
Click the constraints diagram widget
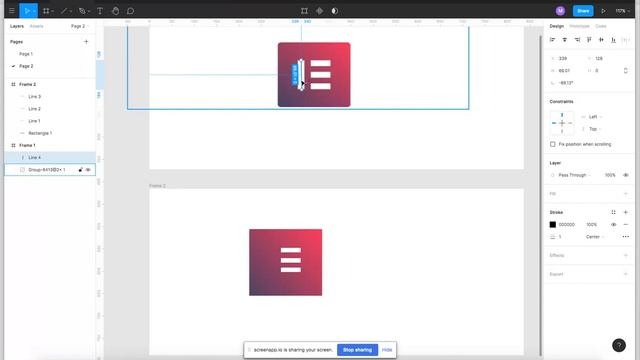(x=562, y=123)
